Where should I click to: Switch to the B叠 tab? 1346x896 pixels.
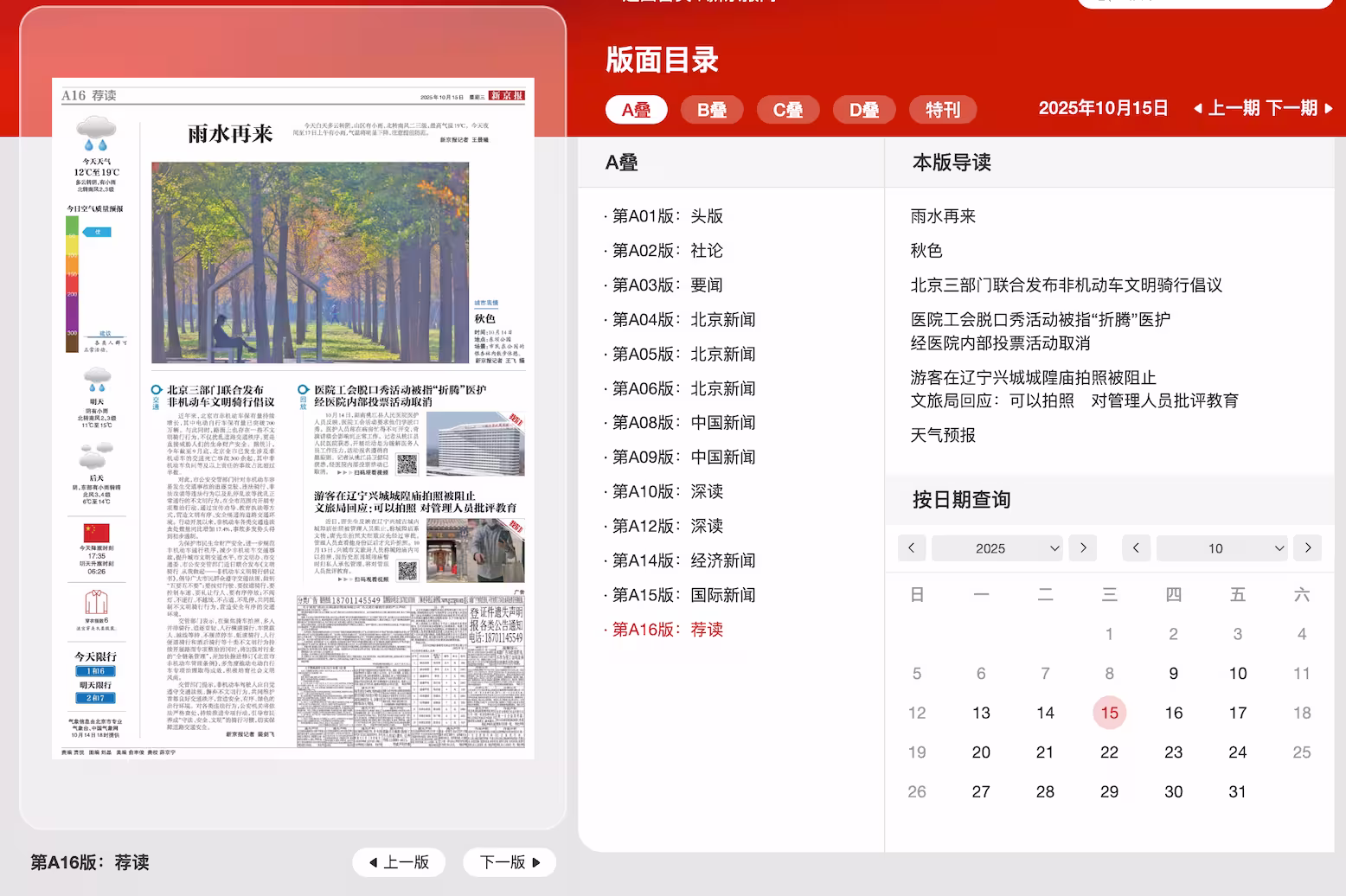click(x=712, y=110)
